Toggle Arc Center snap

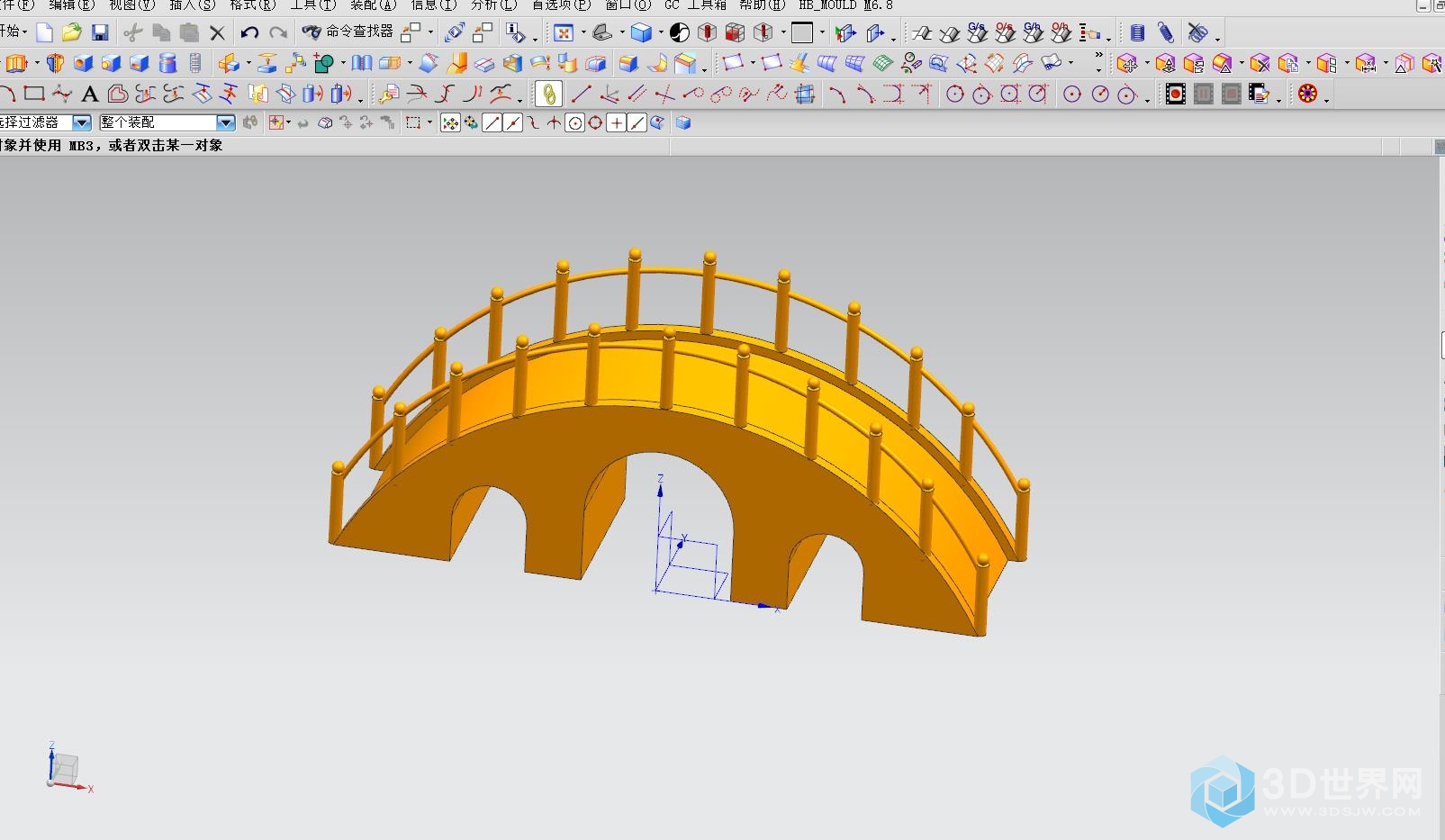574,123
